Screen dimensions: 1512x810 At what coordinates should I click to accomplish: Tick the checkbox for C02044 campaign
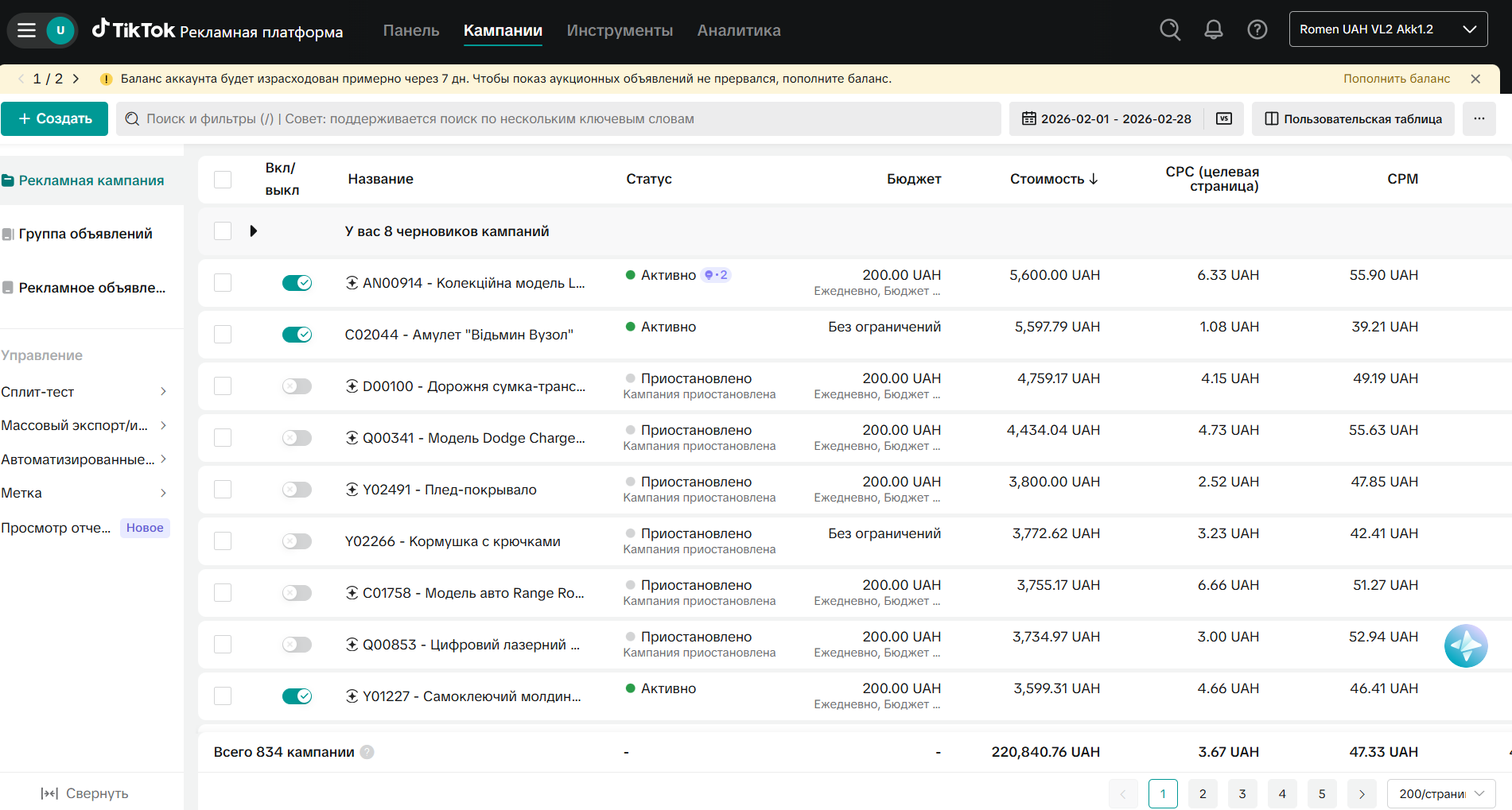(223, 335)
